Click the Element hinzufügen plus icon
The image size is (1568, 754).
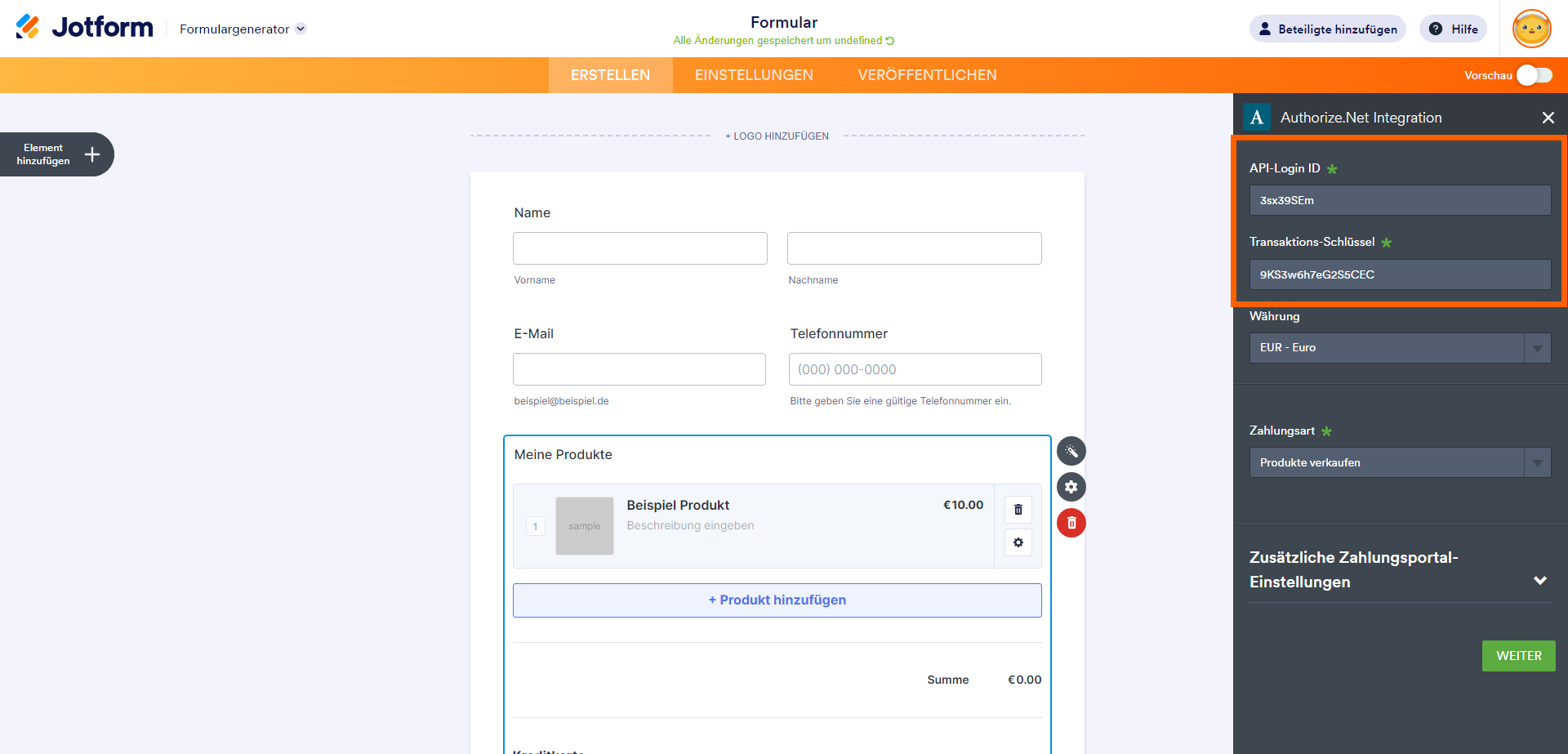tap(92, 154)
